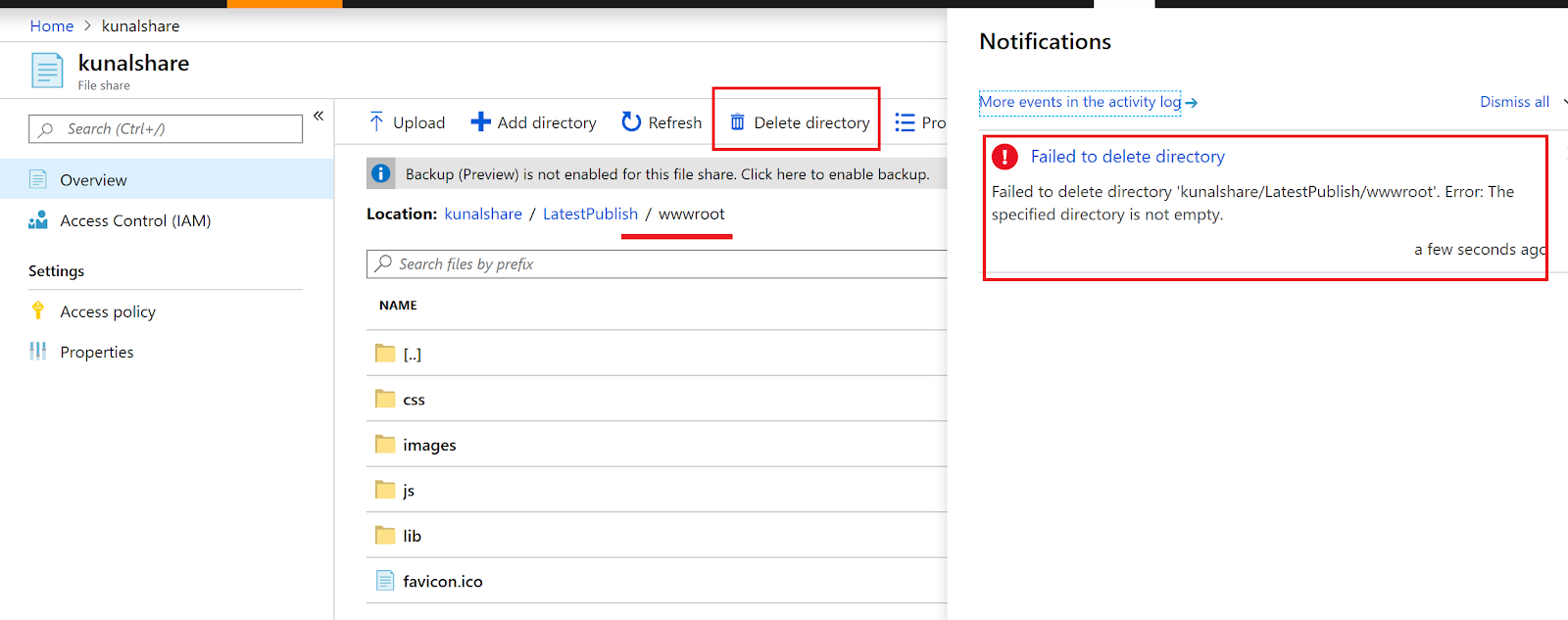The height and width of the screenshot is (620, 1568).
Task: Click the kunalshare file share document icon
Action: tap(47, 71)
